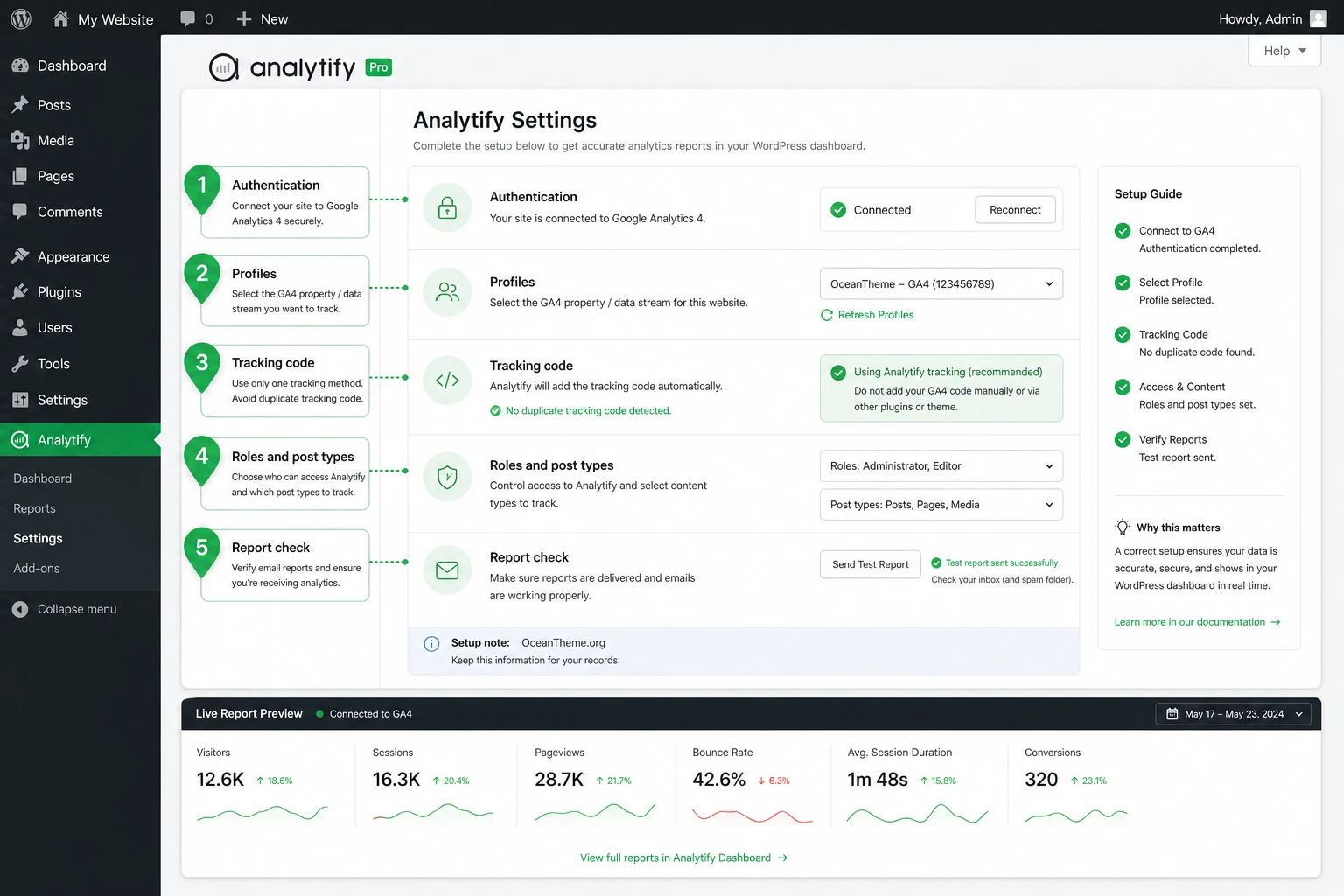Click Send Test Report button
This screenshot has height=896, width=1344.
click(871, 564)
